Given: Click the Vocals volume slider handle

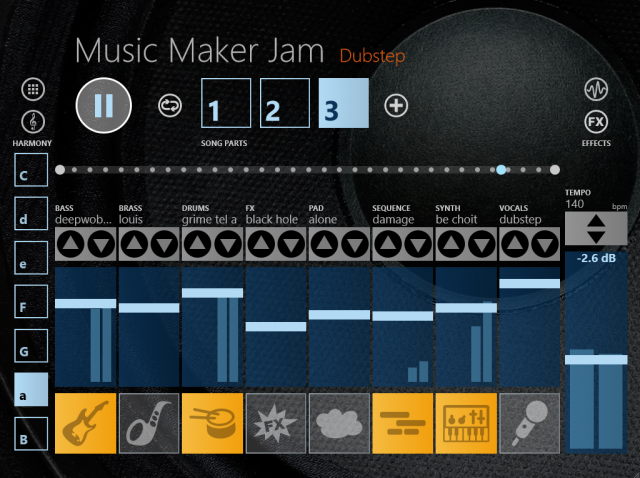Looking at the screenshot, I should [x=529, y=283].
